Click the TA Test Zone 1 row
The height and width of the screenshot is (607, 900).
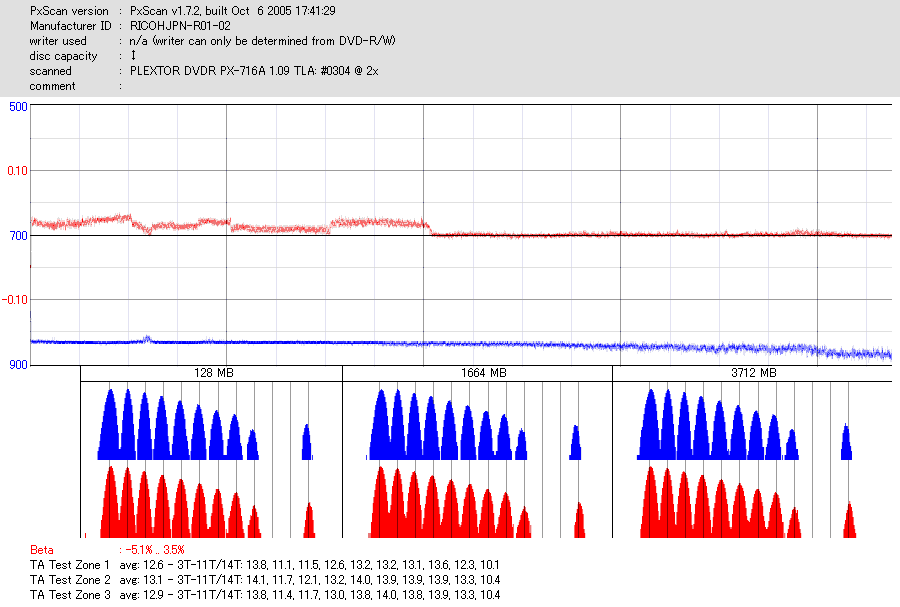(265, 565)
